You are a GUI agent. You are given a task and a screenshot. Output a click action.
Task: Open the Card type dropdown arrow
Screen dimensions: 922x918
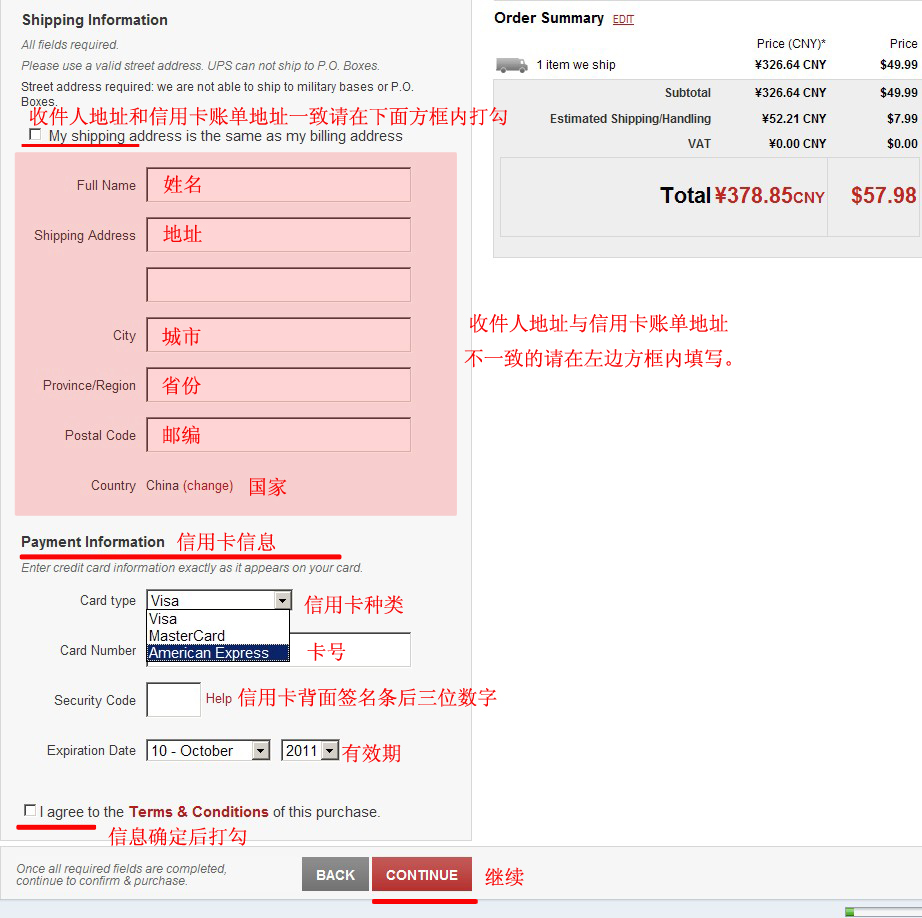tap(283, 600)
